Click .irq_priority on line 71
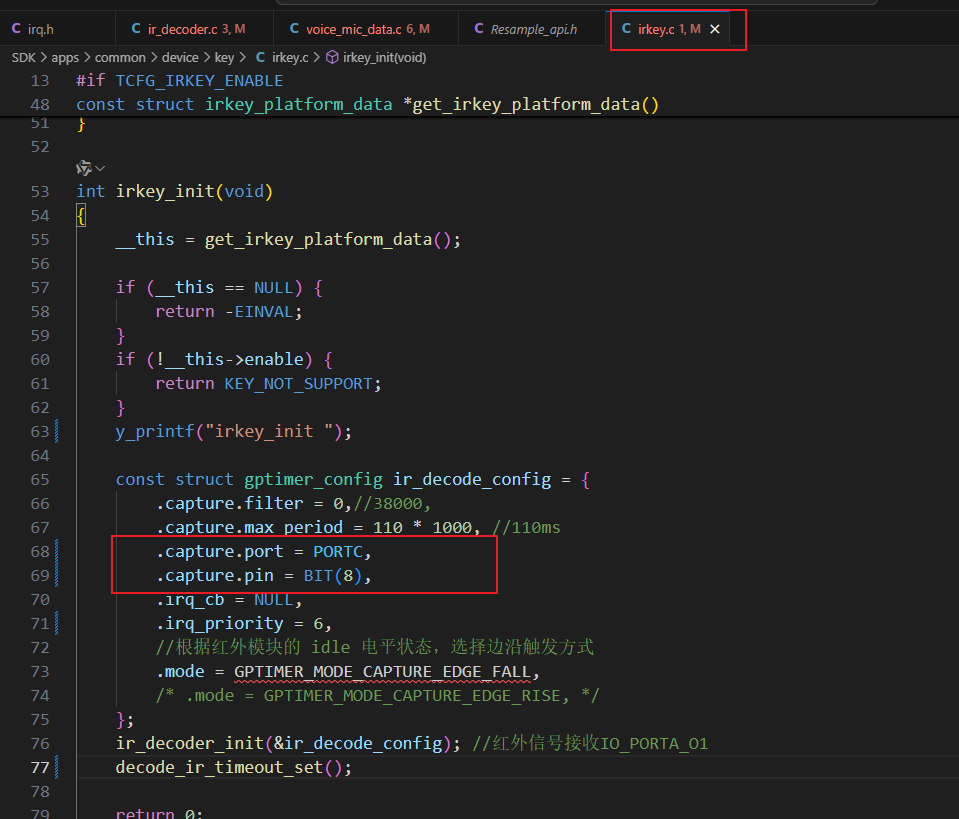959x819 pixels. pyautogui.click(x=220, y=624)
